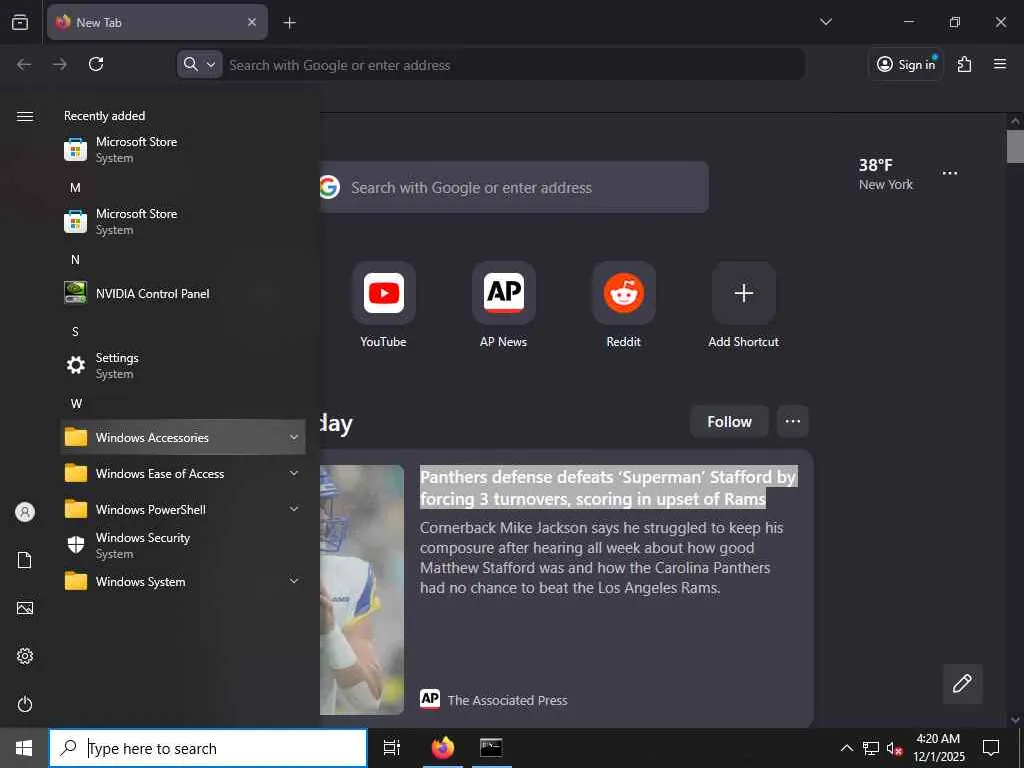This screenshot has height=768, width=1024.
Task: Jump to letter S index
Action: pyautogui.click(x=75, y=332)
